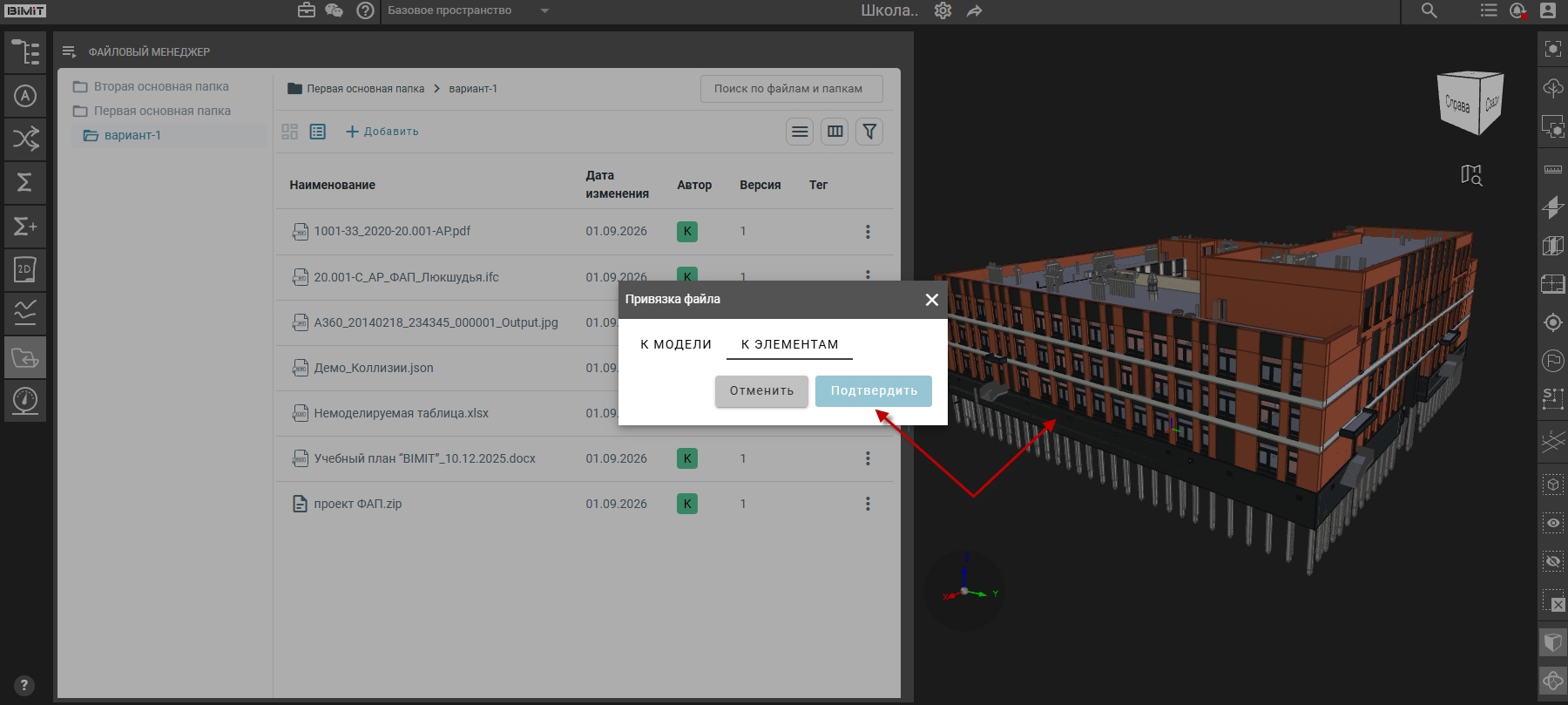The width and height of the screenshot is (1568, 705).
Task: Select the attributes tool with letter A
Action: coord(25,96)
